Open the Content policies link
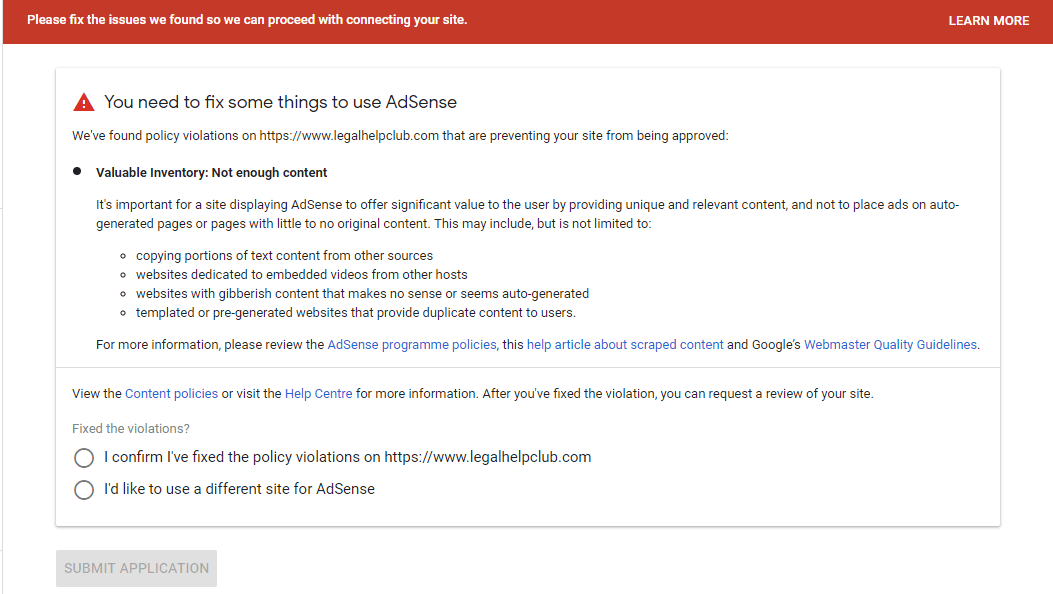 coord(171,393)
